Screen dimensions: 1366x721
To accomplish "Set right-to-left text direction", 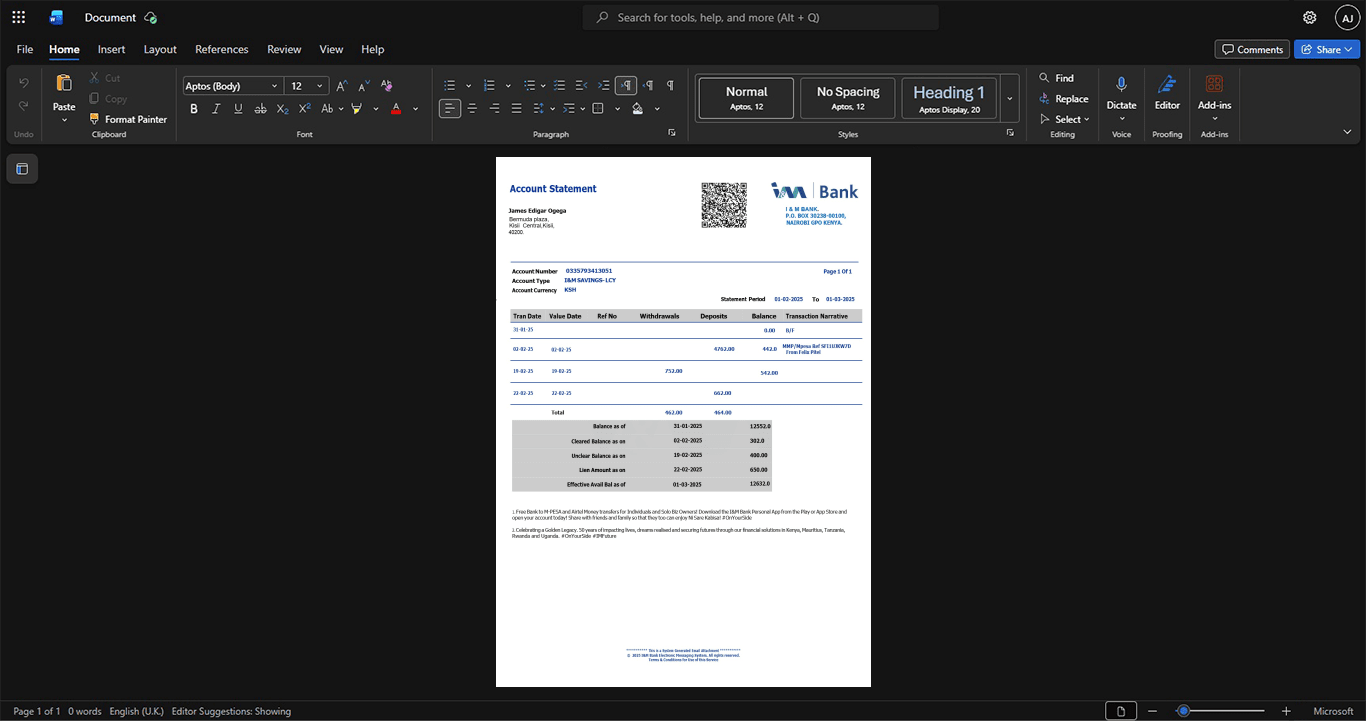I will [648, 86].
